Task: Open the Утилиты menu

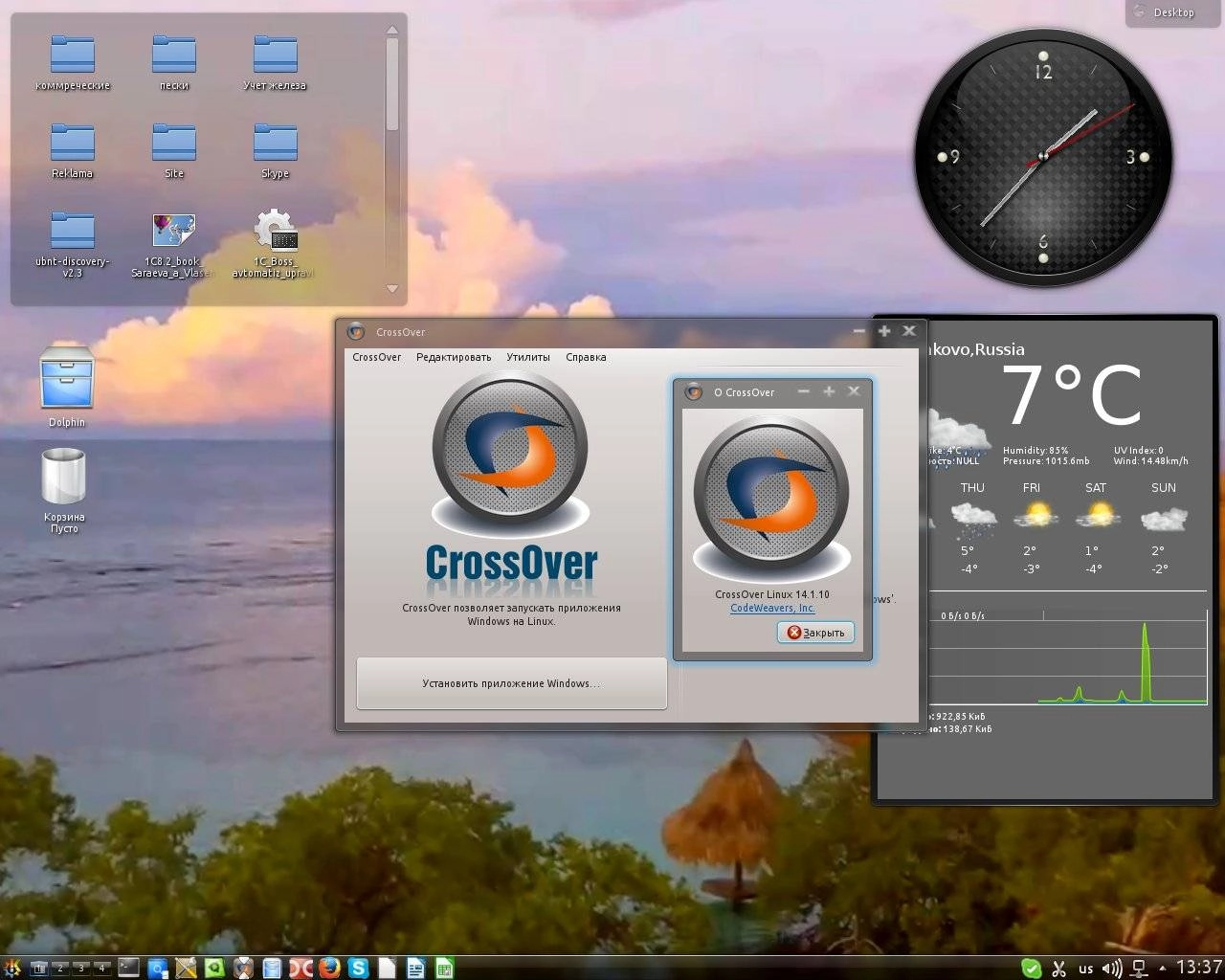Action: [x=528, y=357]
